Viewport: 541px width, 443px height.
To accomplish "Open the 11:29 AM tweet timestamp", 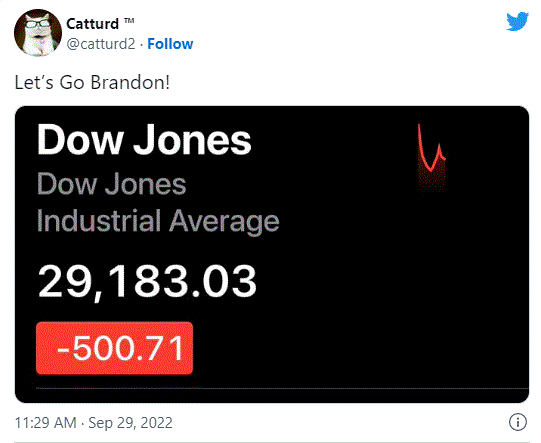I will pyautogui.click(x=45, y=423).
